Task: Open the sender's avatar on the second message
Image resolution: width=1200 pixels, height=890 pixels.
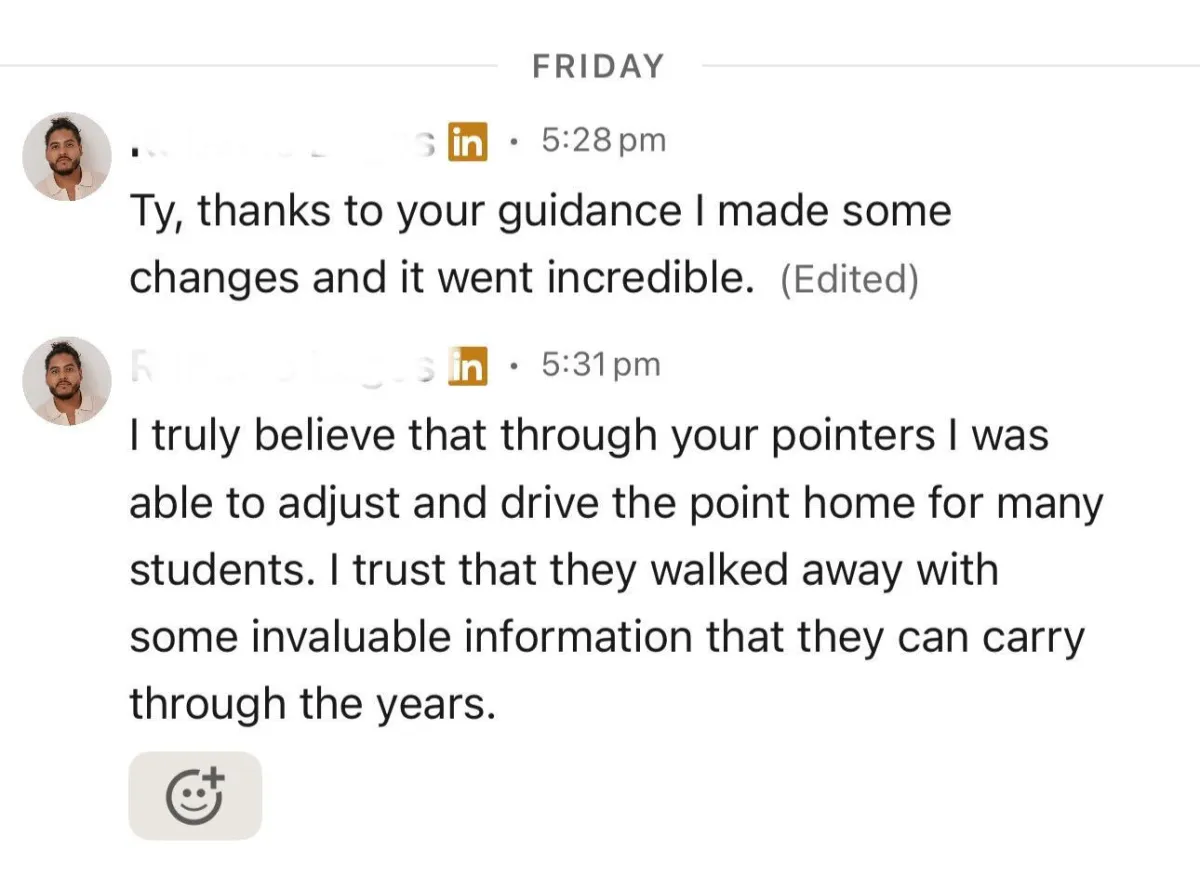Action: click(x=67, y=381)
